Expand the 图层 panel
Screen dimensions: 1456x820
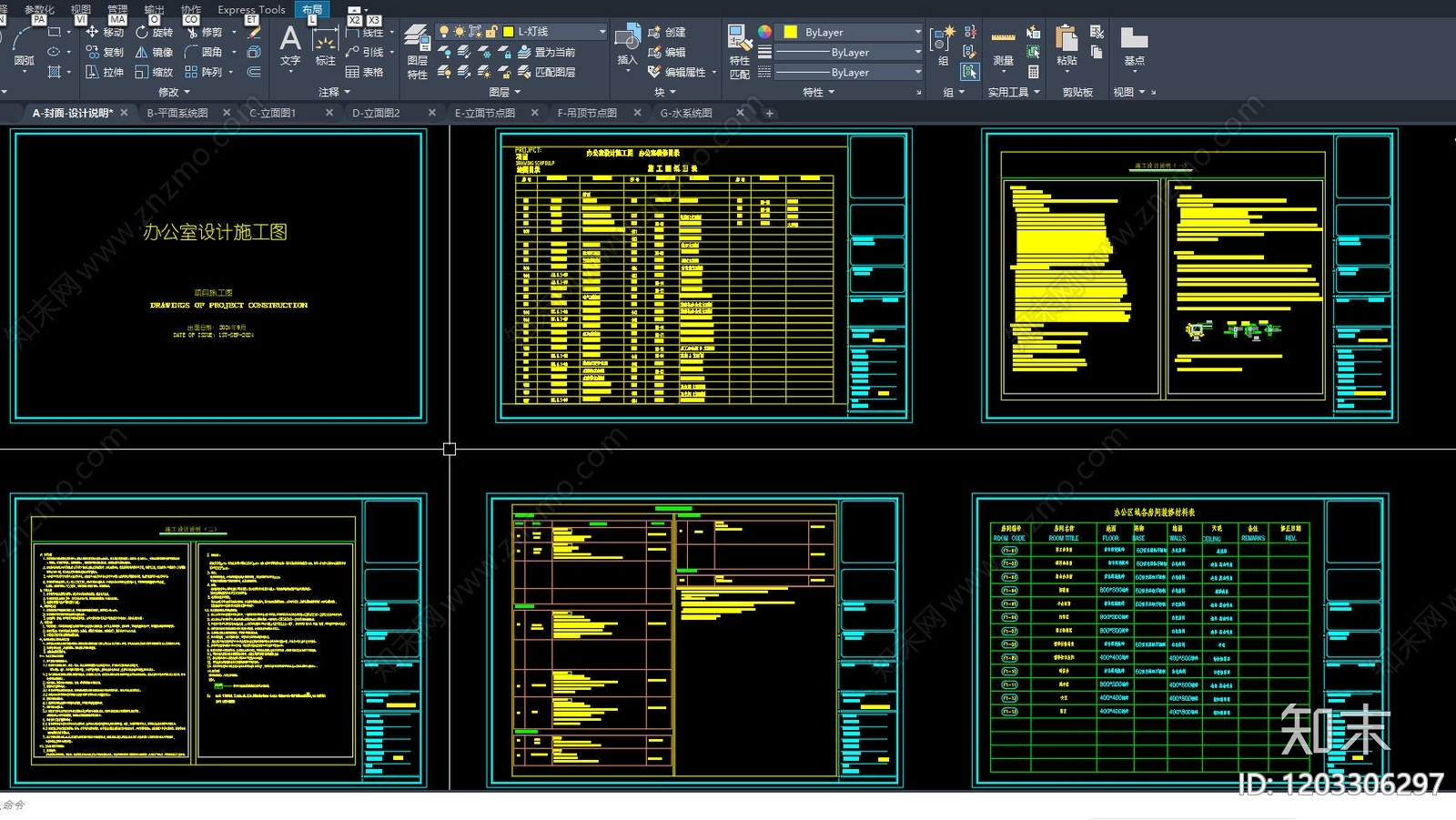tap(505, 92)
